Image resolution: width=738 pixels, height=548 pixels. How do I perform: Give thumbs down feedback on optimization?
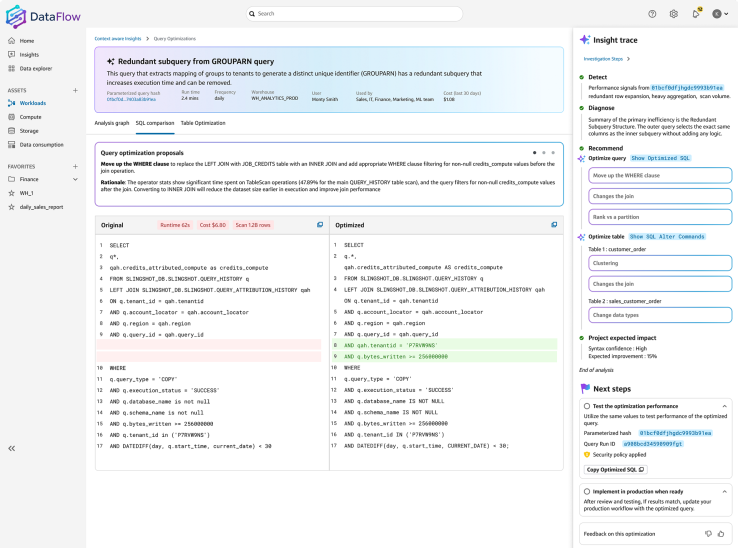[708, 533]
